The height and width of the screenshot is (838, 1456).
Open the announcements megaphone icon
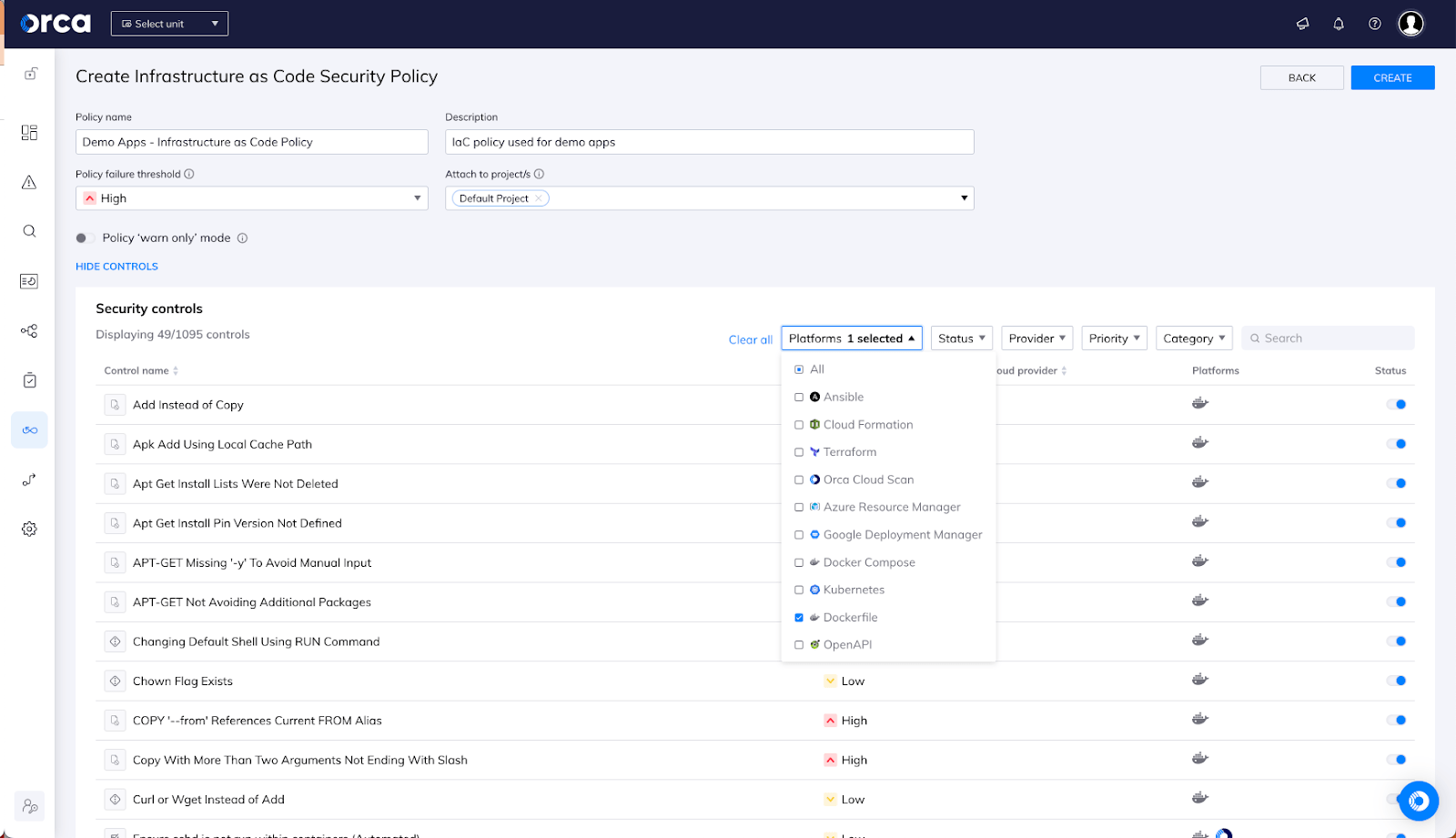(1302, 24)
